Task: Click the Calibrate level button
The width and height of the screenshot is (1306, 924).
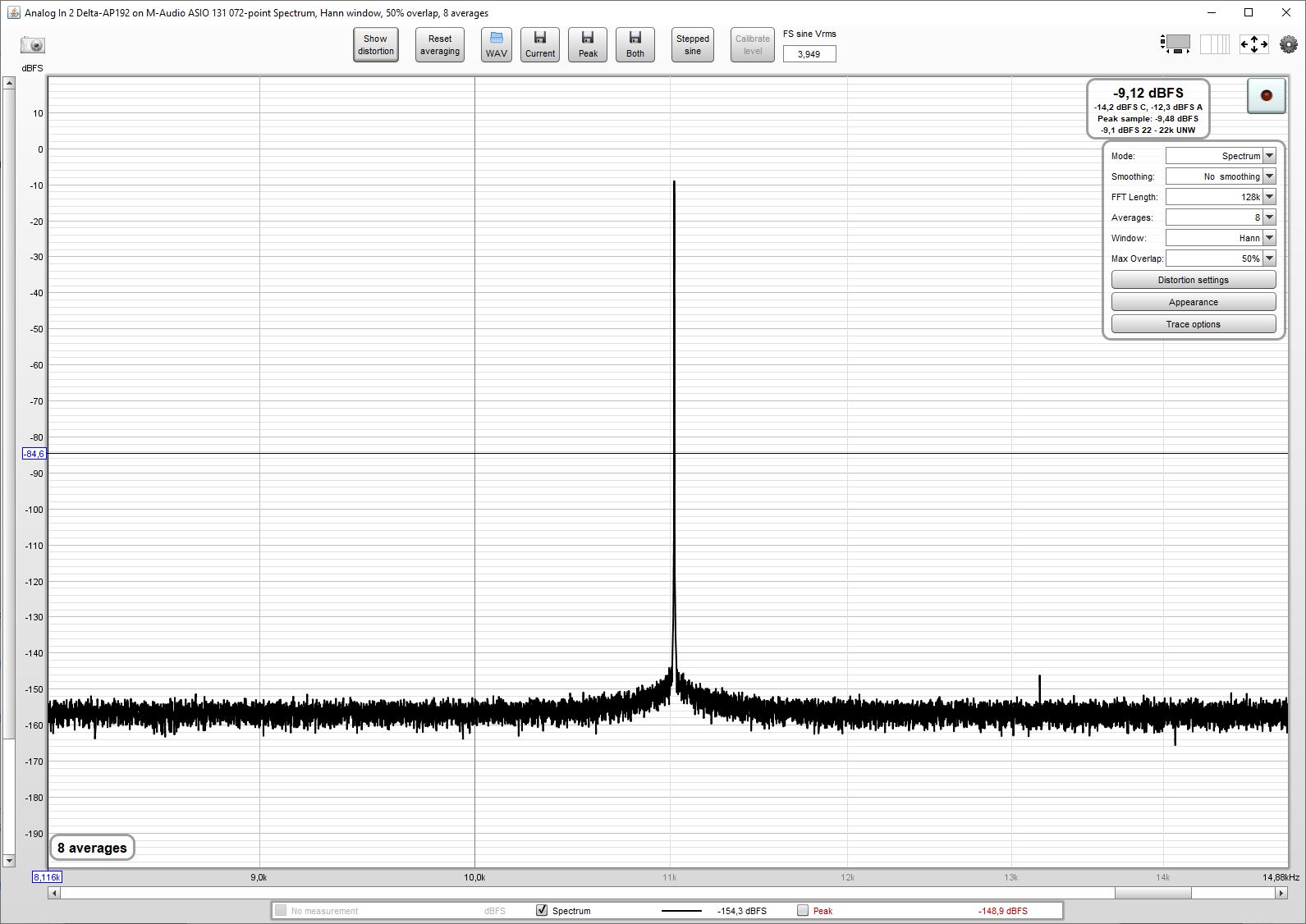Action: [753, 44]
